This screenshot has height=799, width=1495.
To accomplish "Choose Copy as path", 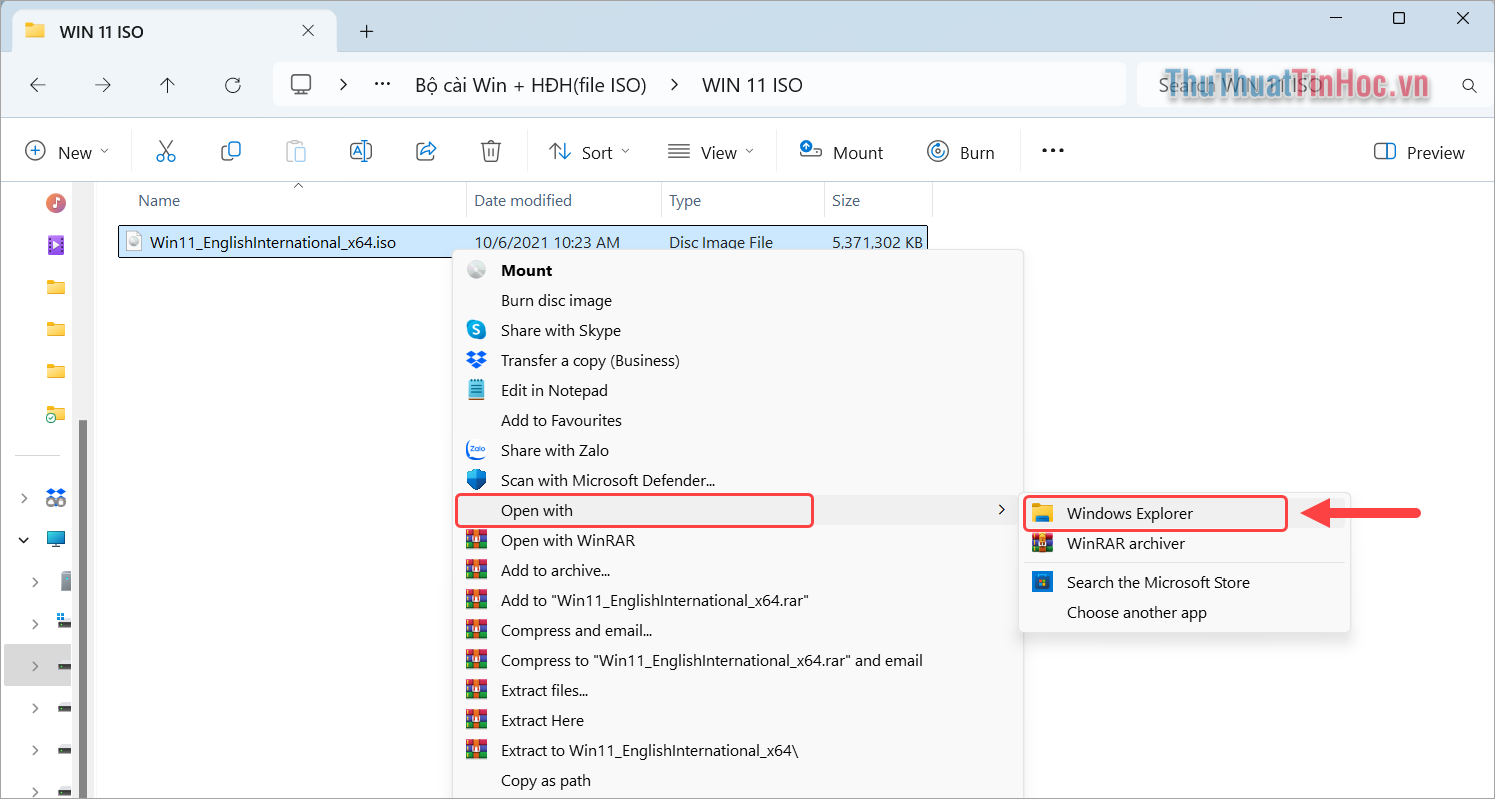I will coord(738,780).
